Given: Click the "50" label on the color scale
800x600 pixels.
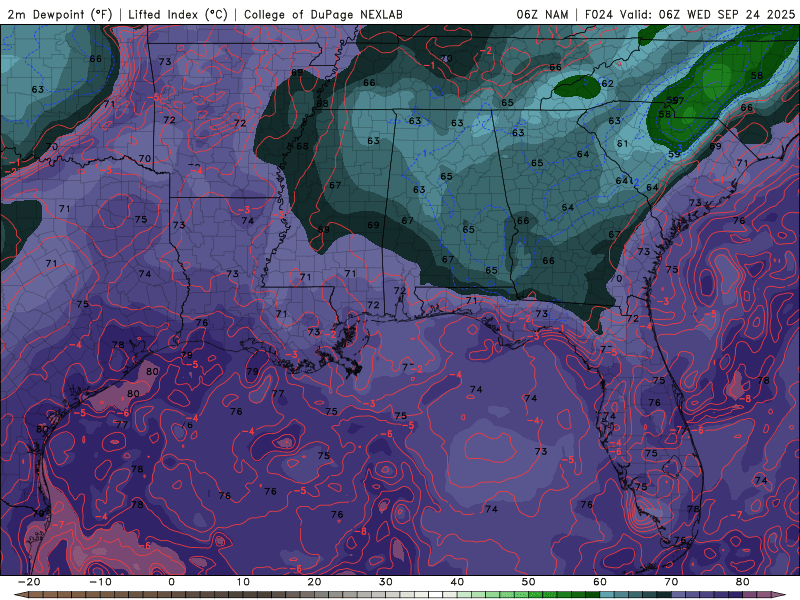Looking at the screenshot, I should tap(529, 582).
